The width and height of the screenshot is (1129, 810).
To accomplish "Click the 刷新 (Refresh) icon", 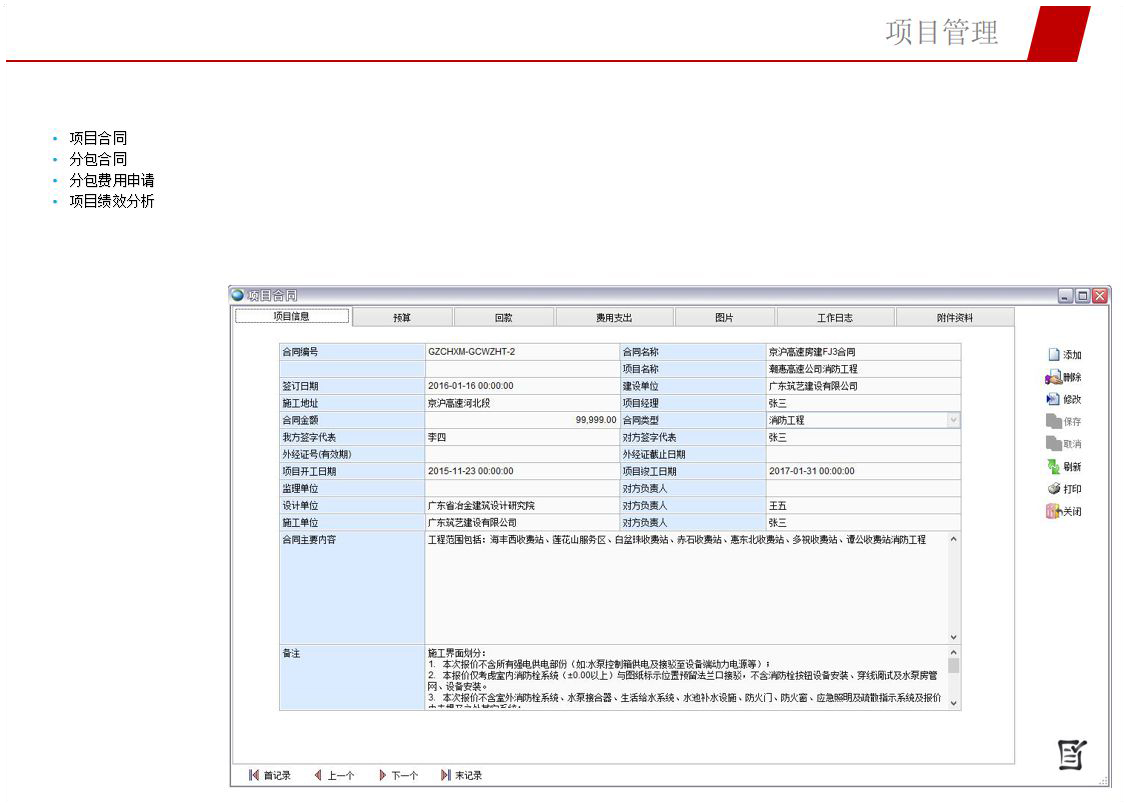I will tap(1053, 467).
